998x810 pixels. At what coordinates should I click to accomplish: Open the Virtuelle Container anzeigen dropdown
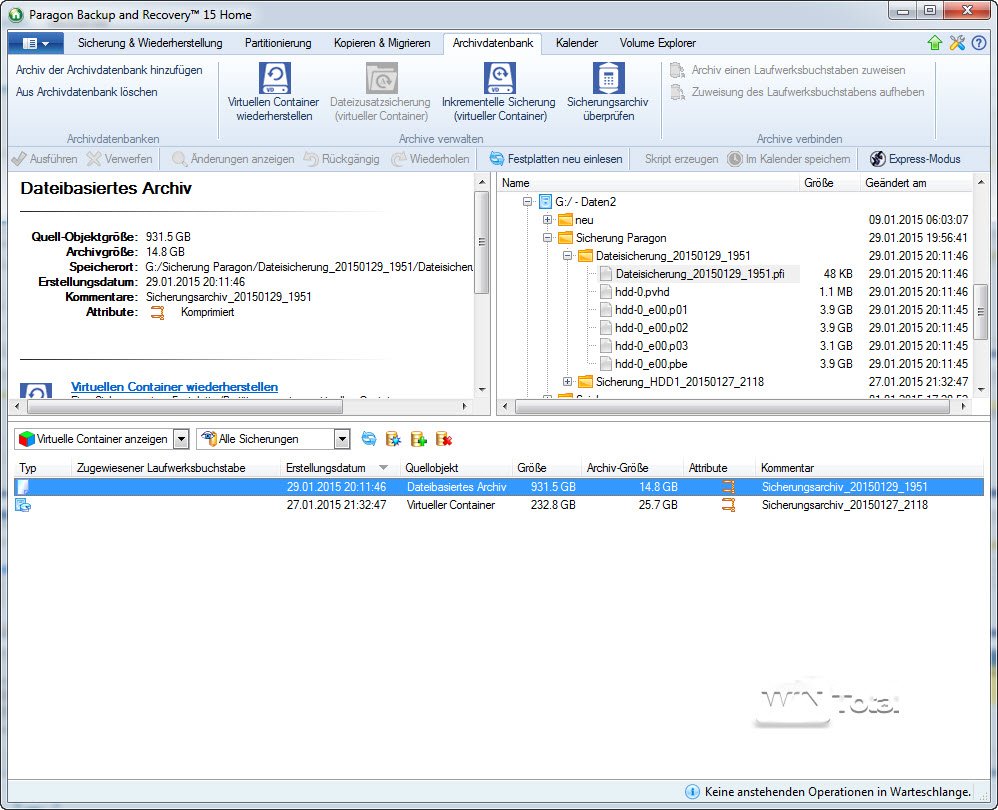pyautogui.click(x=180, y=439)
